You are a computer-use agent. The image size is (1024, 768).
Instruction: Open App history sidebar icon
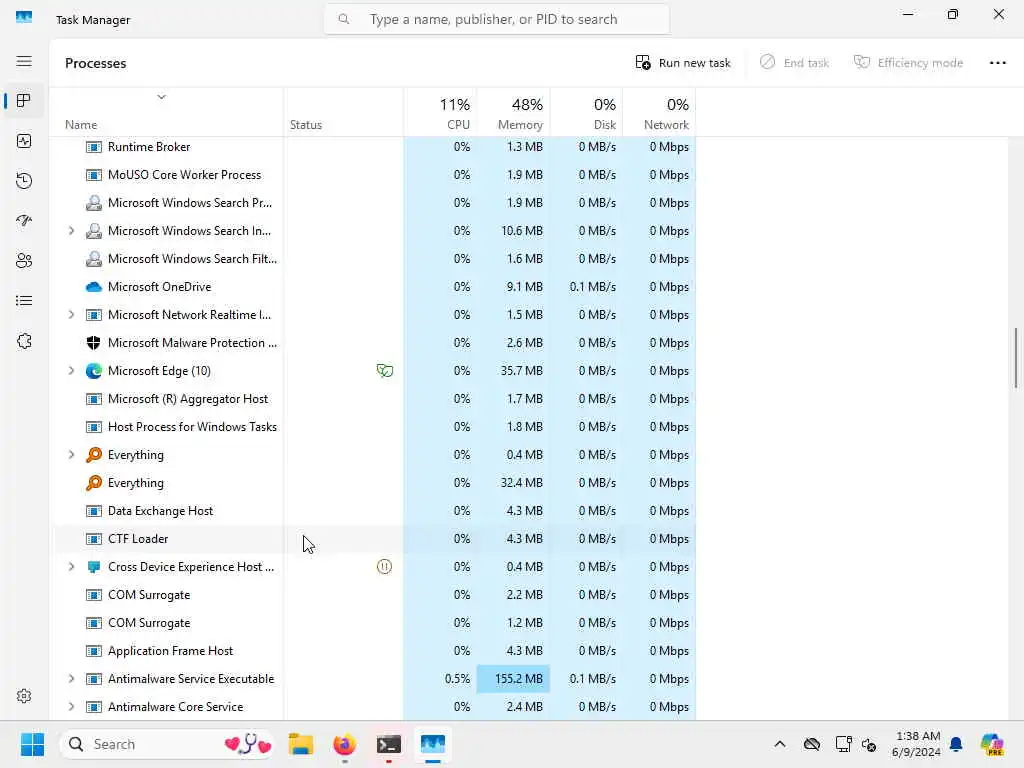(x=24, y=181)
